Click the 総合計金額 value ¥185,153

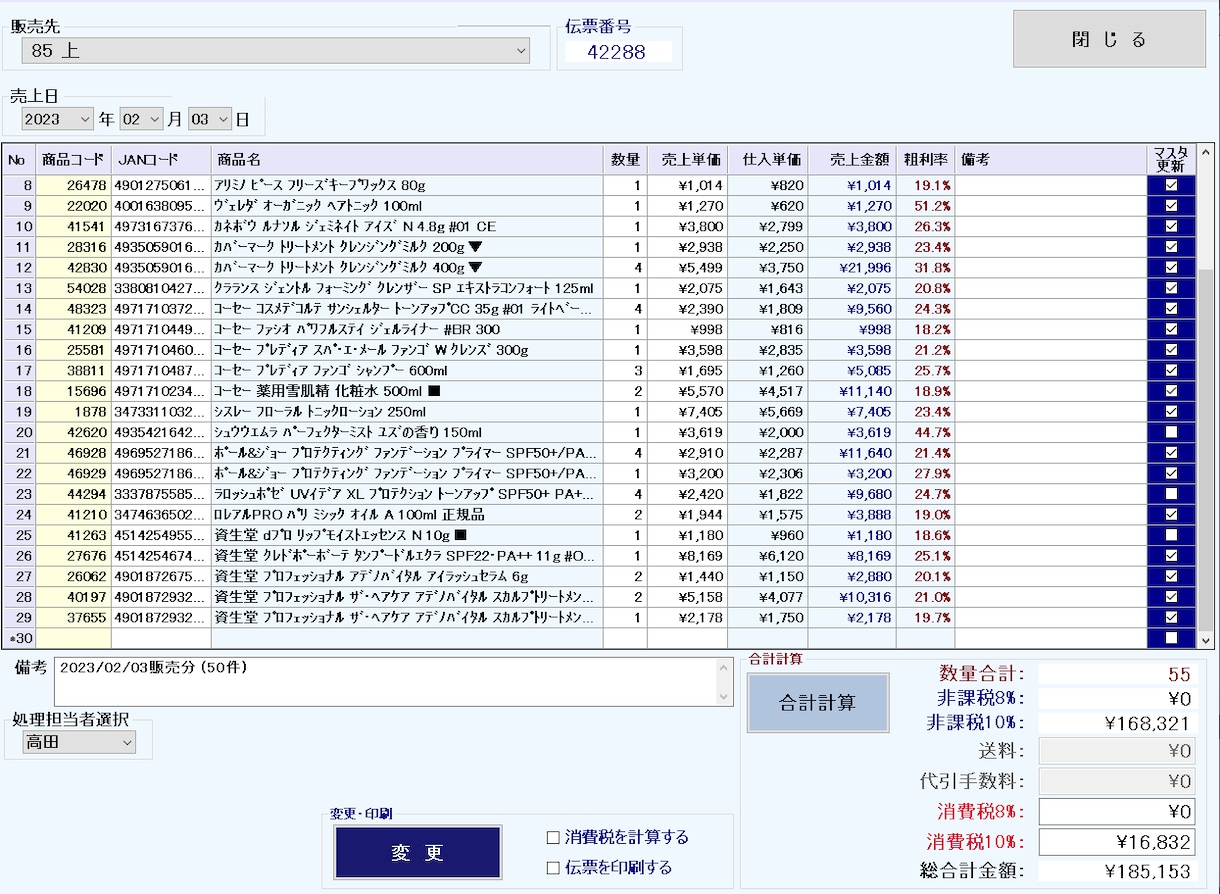pos(1117,872)
